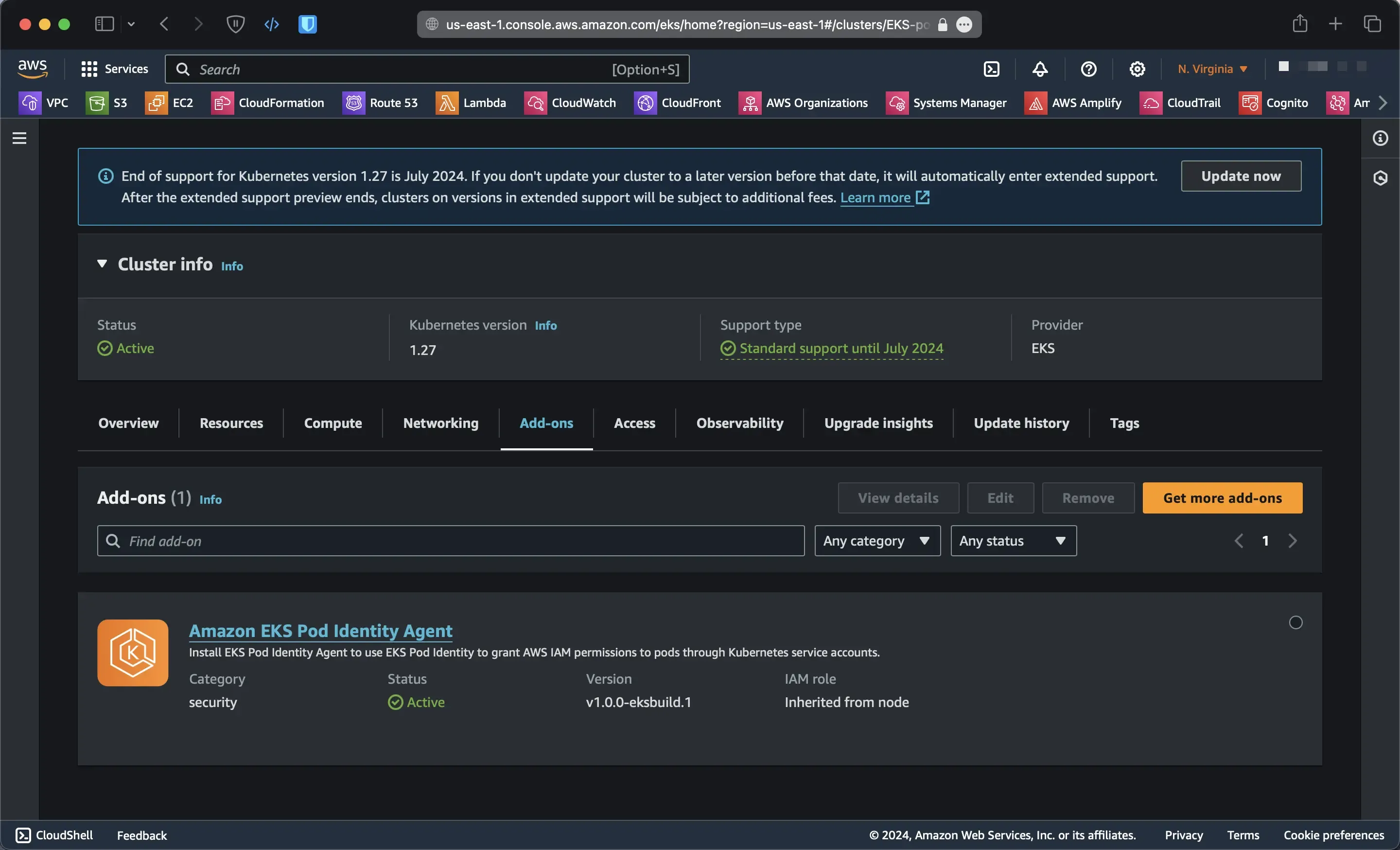Click the Get more add-ons button

point(1222,498)
